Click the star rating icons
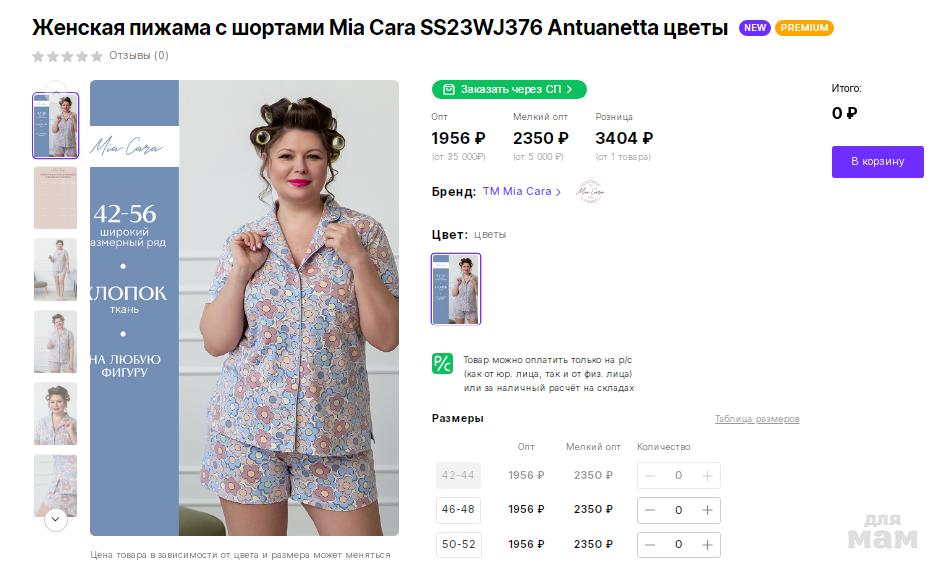 [67, 56]
